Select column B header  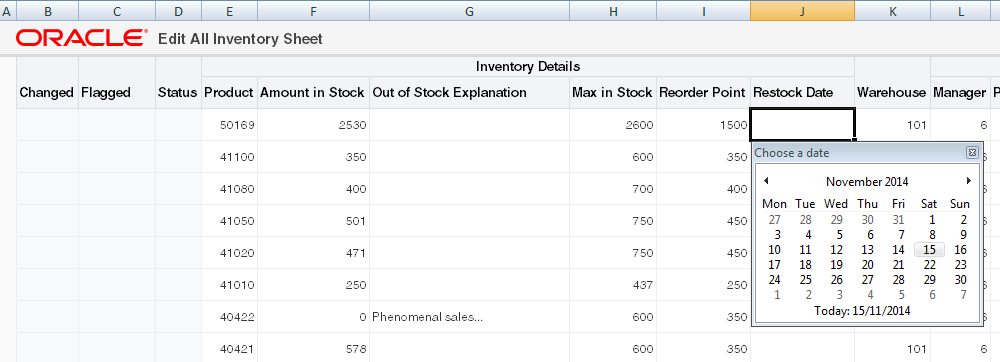pyautogui.click(x=47, y=11)
